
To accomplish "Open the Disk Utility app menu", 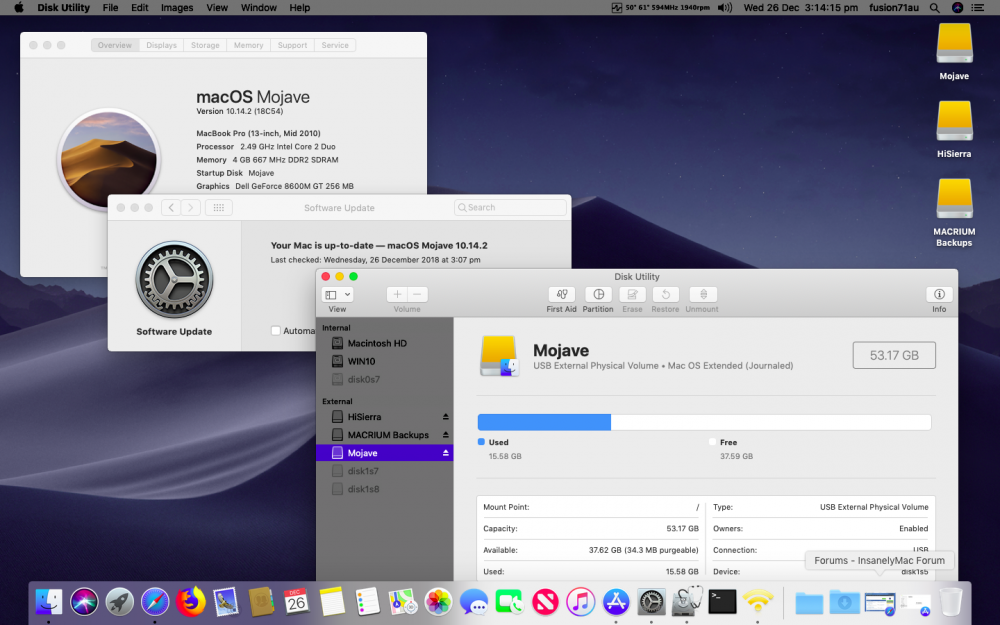I will pos(63,8).
